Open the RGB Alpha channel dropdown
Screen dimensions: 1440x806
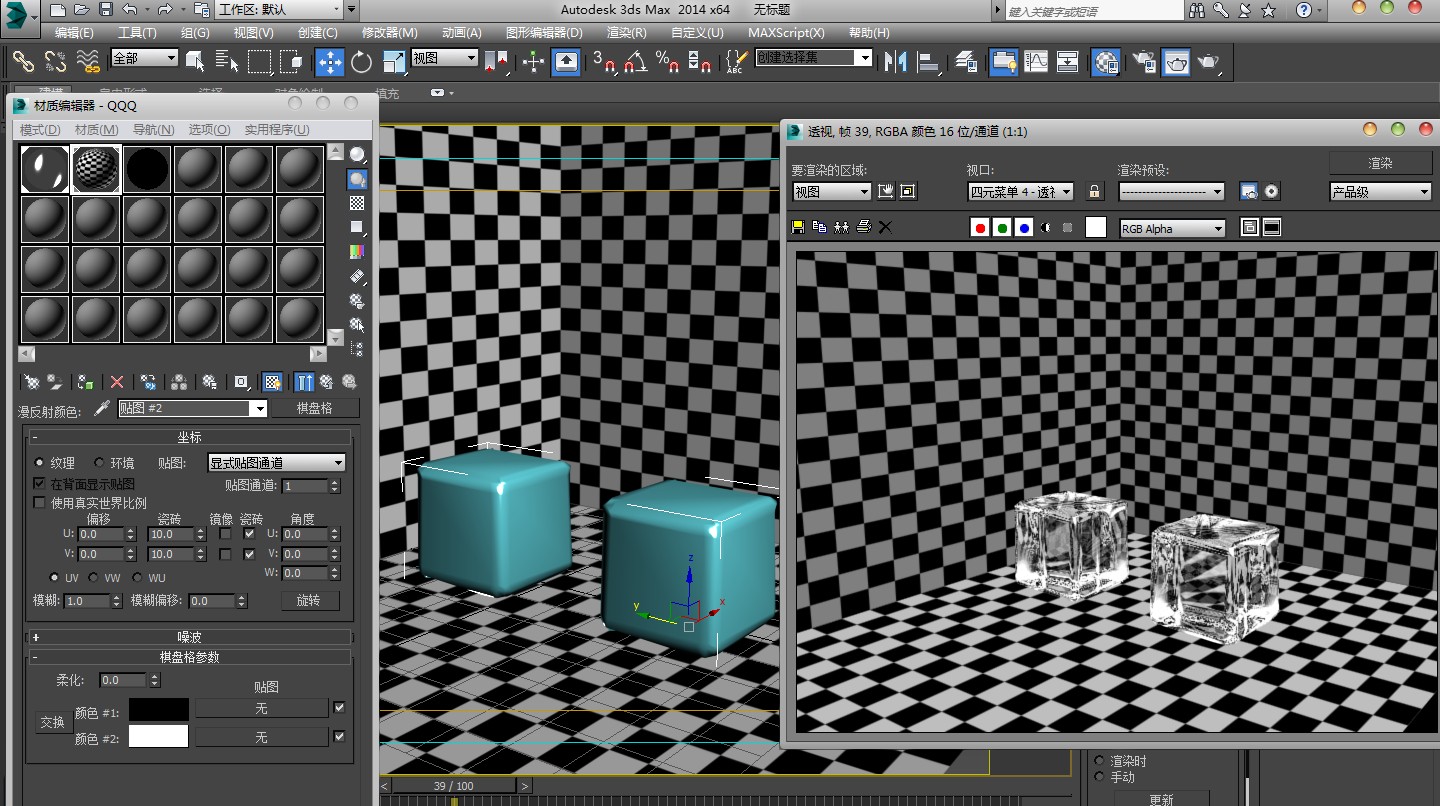pos(1173,228)
